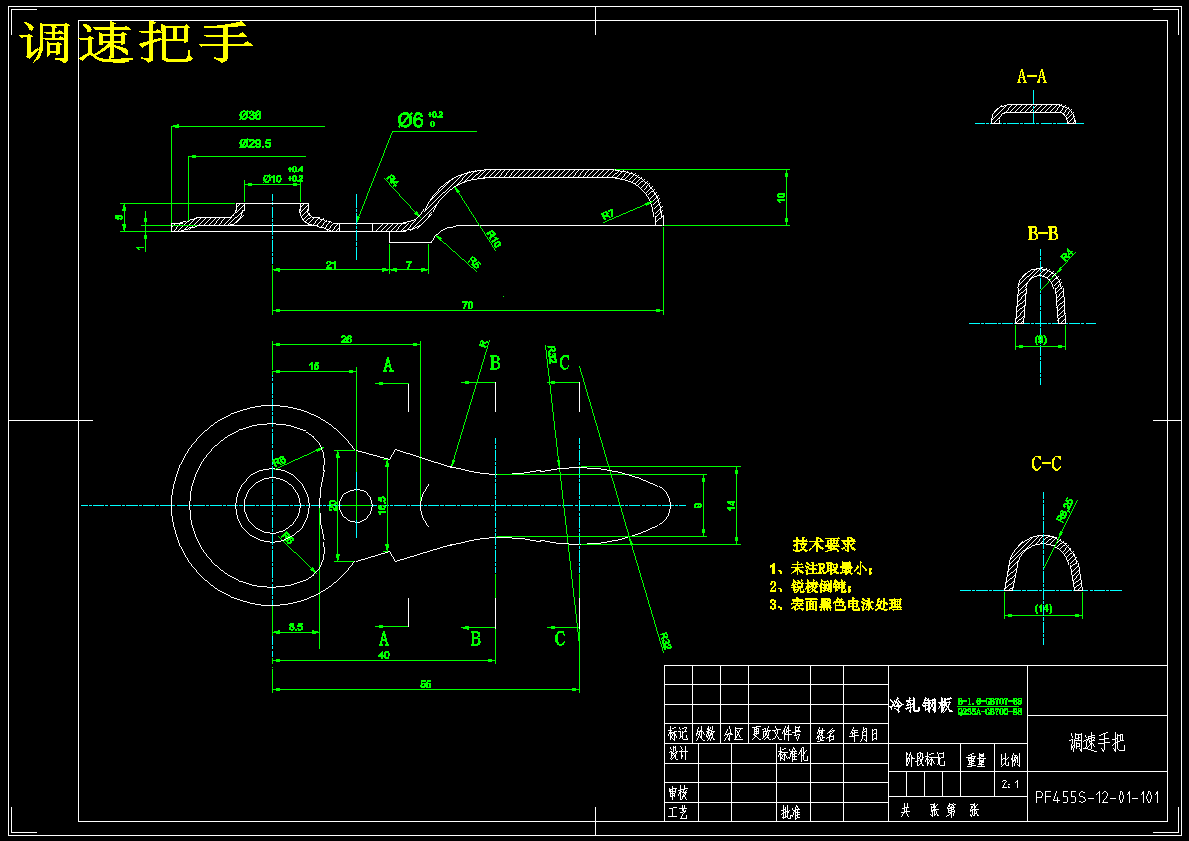Click the R7 radius label on handle end
The image size is (1189, 841).
608,215
